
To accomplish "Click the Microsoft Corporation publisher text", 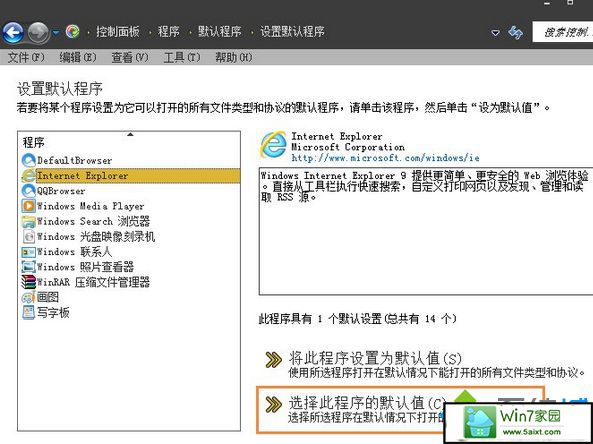I will (348, 147).
